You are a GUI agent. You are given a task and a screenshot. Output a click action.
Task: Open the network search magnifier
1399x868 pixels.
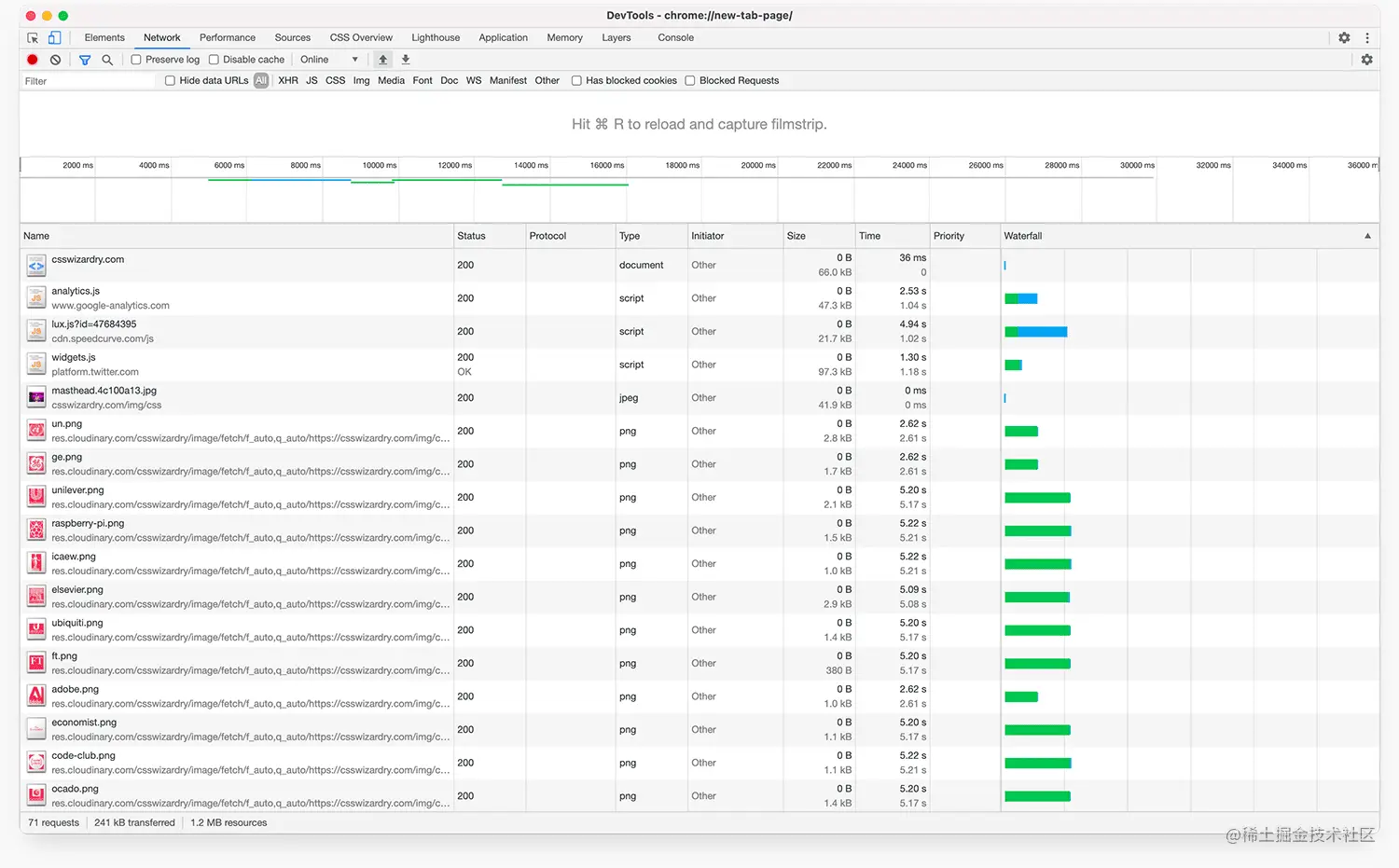(x=107, y=60)
